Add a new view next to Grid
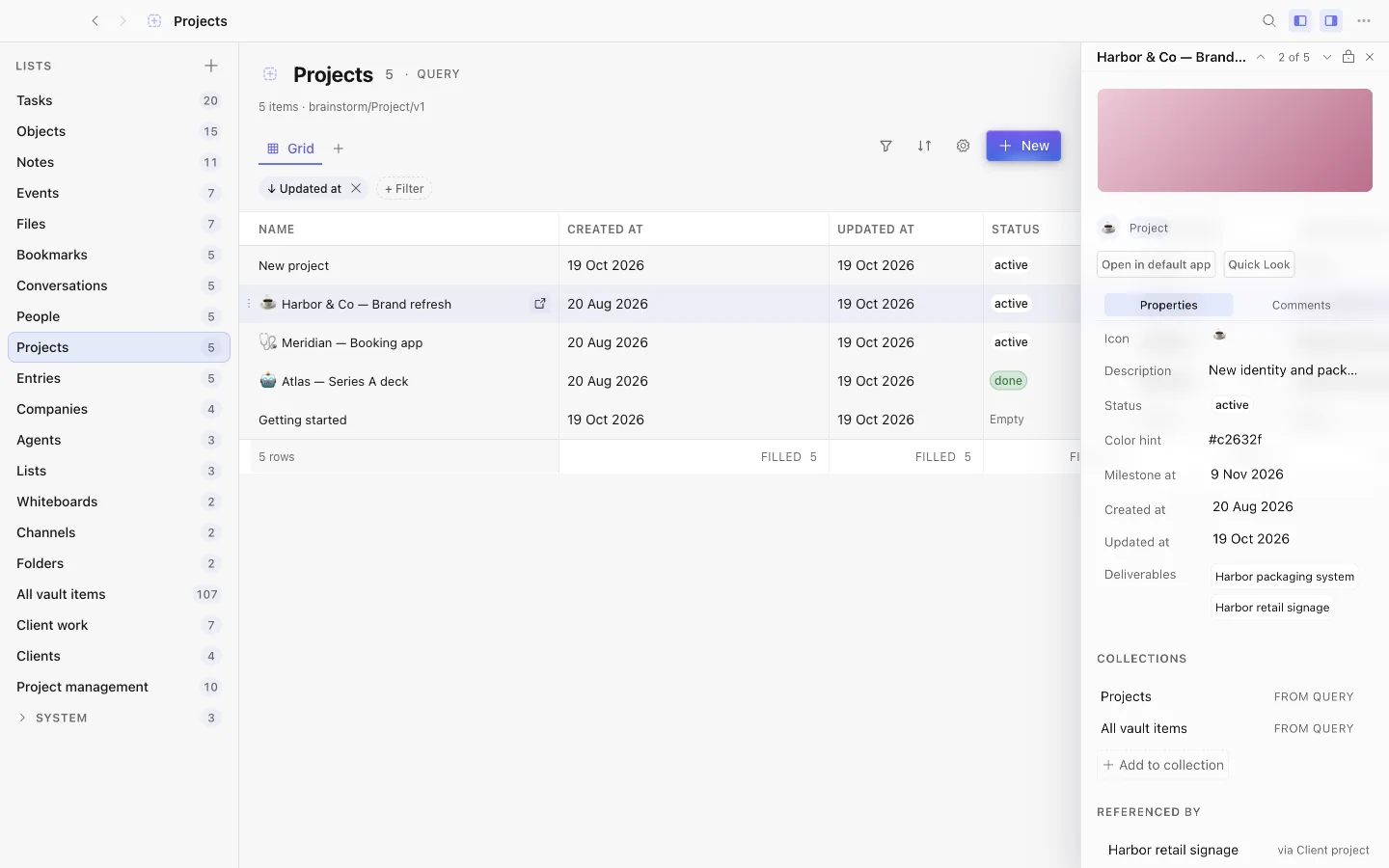 pos(339,149)
